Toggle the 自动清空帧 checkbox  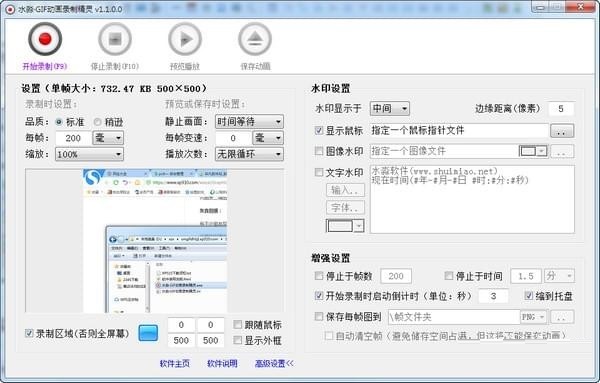tap(329, 336)
